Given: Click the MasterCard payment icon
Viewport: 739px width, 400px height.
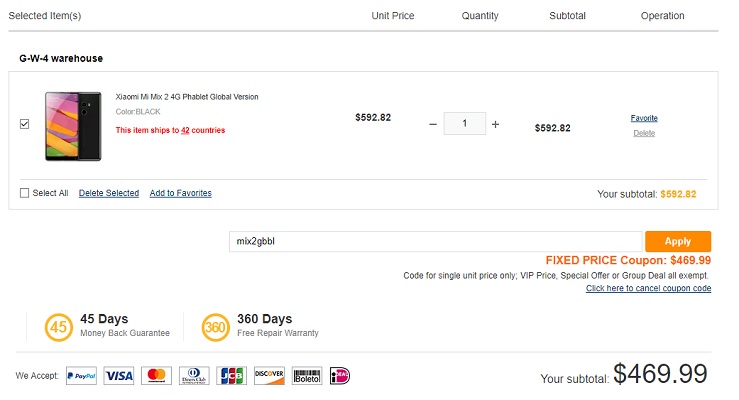Looking at the screenshot, I should (x=155, y=376).
